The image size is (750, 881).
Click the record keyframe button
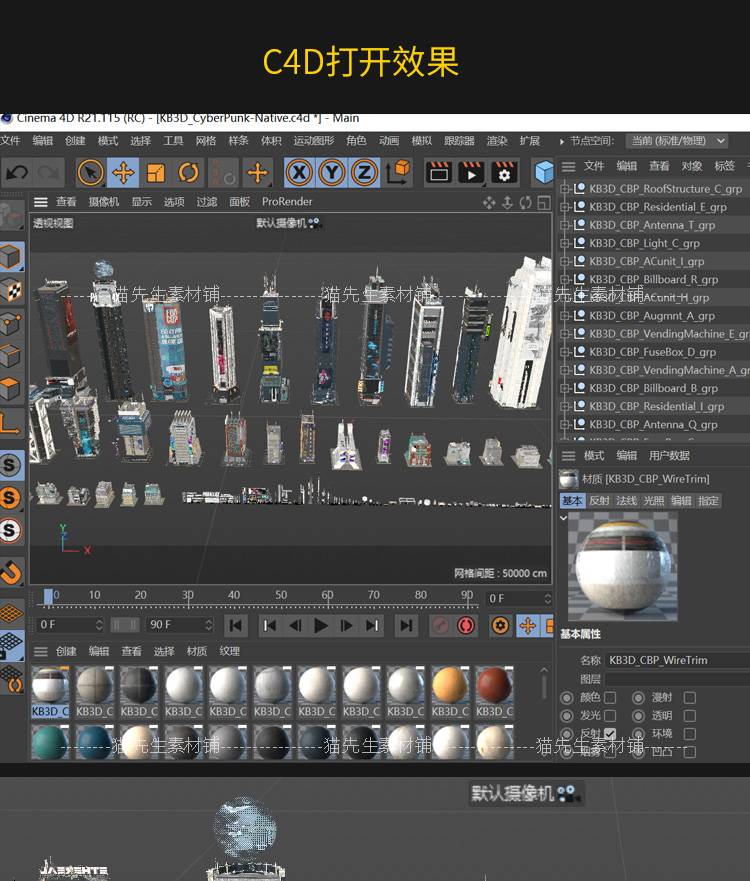(x=440, y=625)
